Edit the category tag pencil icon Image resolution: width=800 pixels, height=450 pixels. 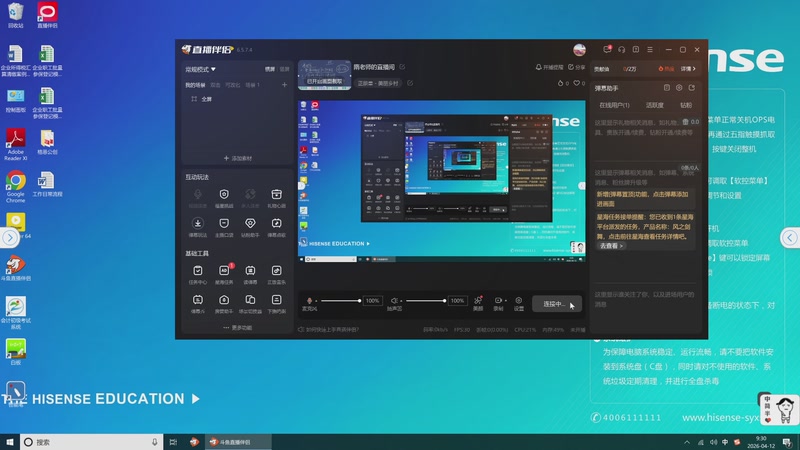point(410,83)
